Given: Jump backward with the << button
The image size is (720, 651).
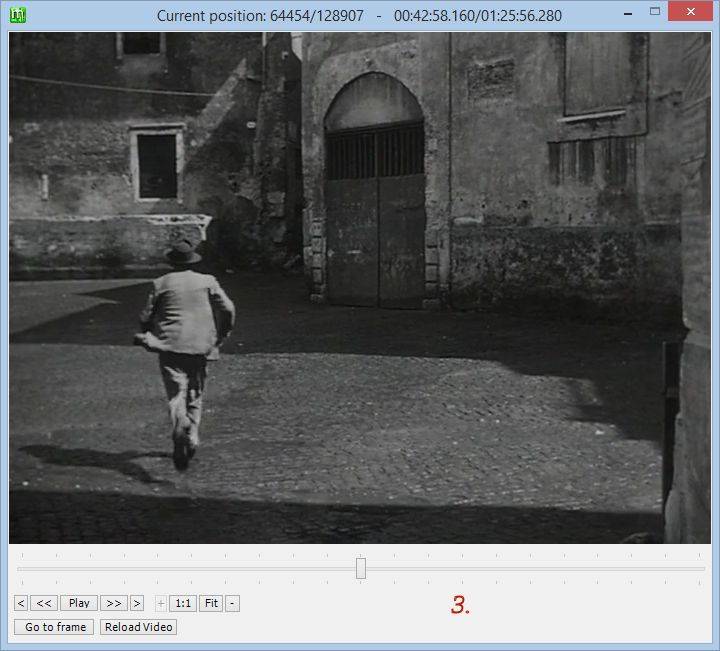Looking at the screenshot, I should [44, 603].
